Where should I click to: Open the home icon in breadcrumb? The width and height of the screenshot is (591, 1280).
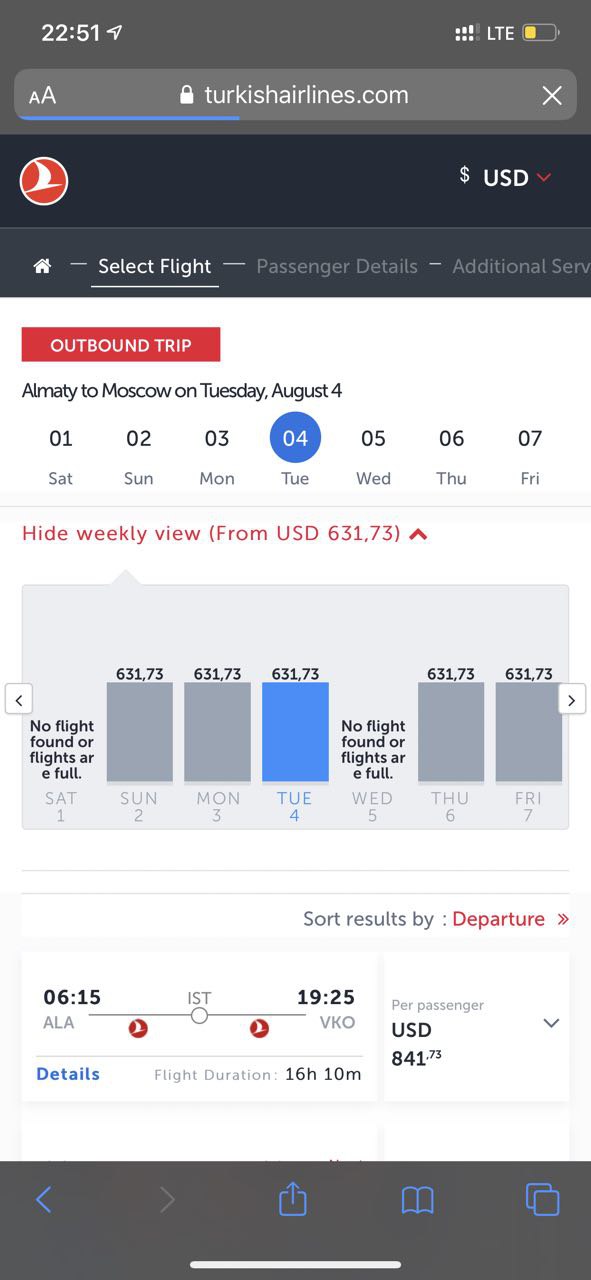point(42,266)
